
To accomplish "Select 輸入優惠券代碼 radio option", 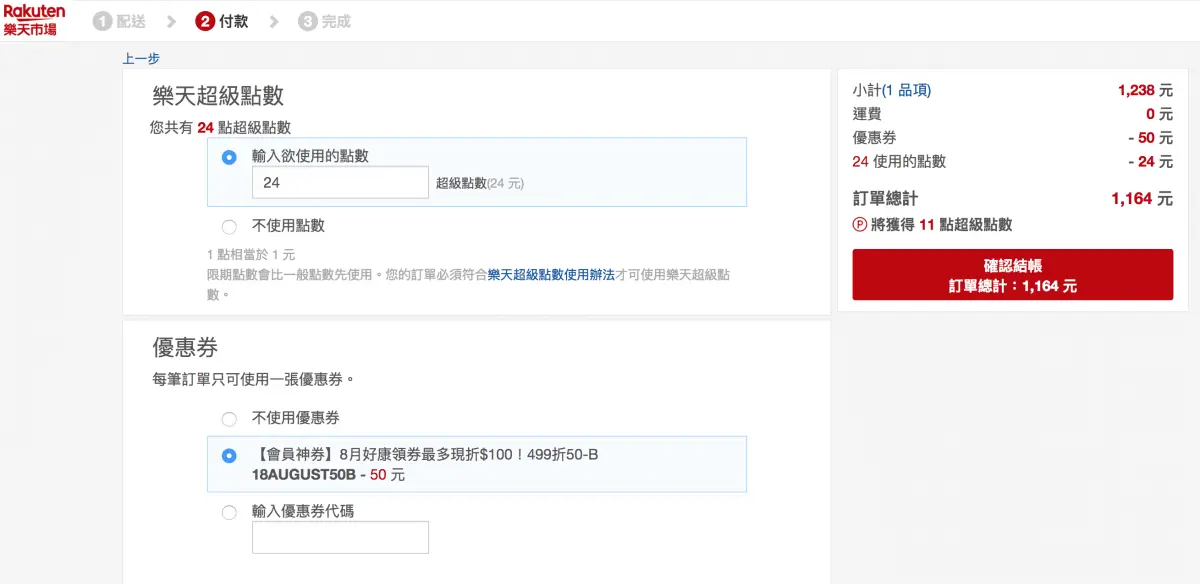I will click(x=230, y=512).
